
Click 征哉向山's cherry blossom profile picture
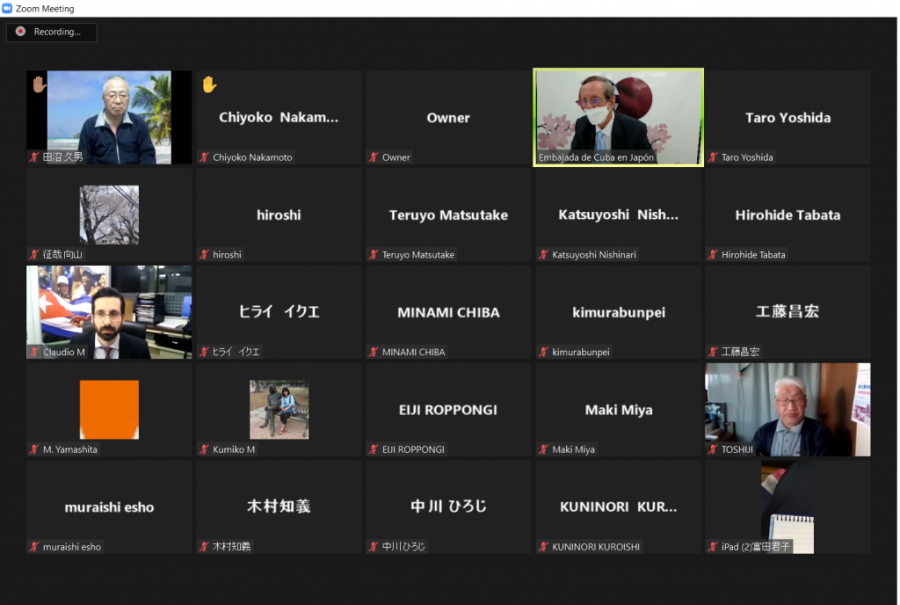click(109, 214)
